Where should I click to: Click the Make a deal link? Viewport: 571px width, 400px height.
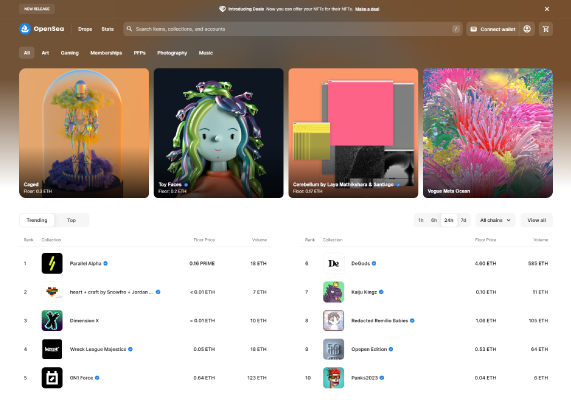[367, 9]
